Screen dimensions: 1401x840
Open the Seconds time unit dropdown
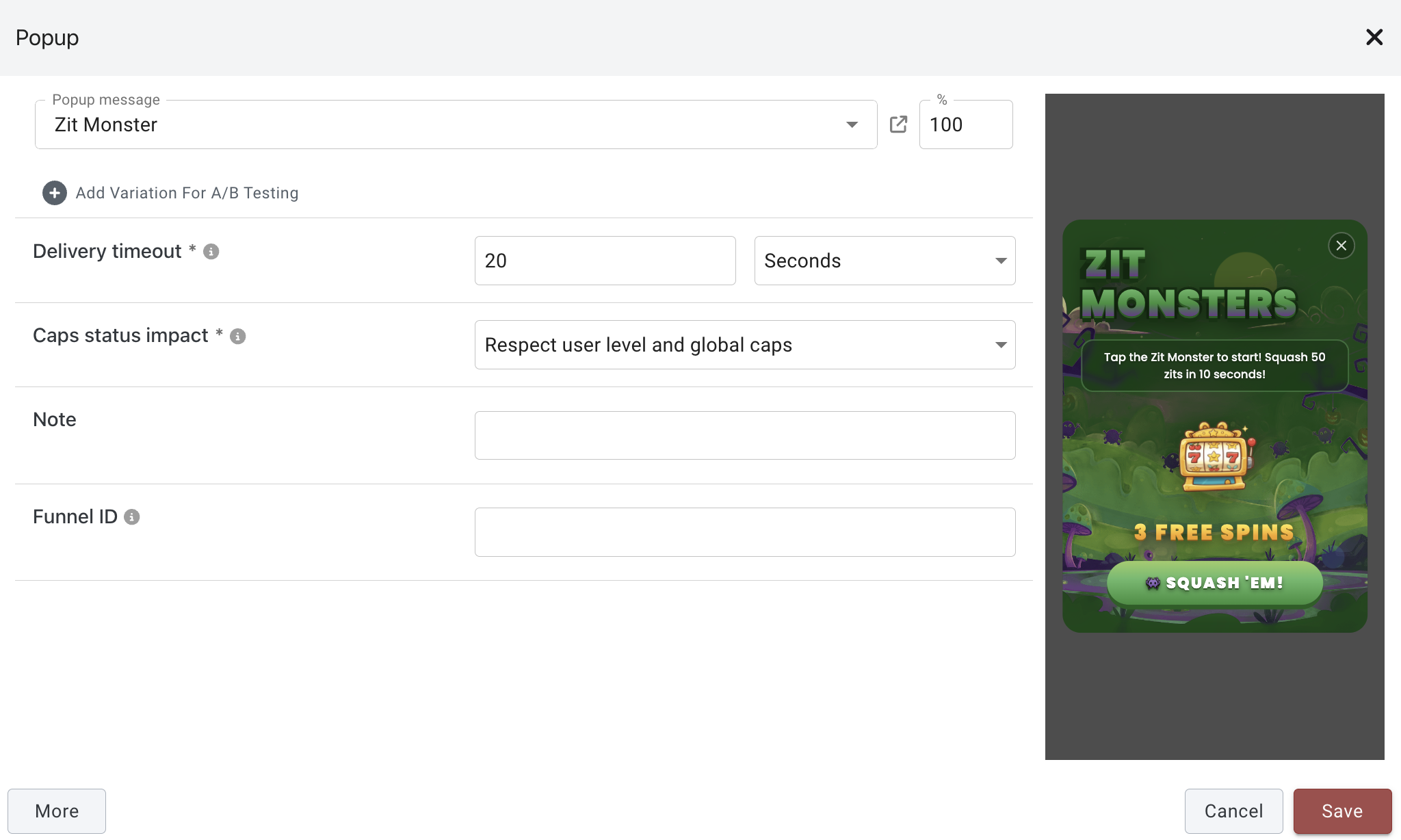(x=884, y=261)
